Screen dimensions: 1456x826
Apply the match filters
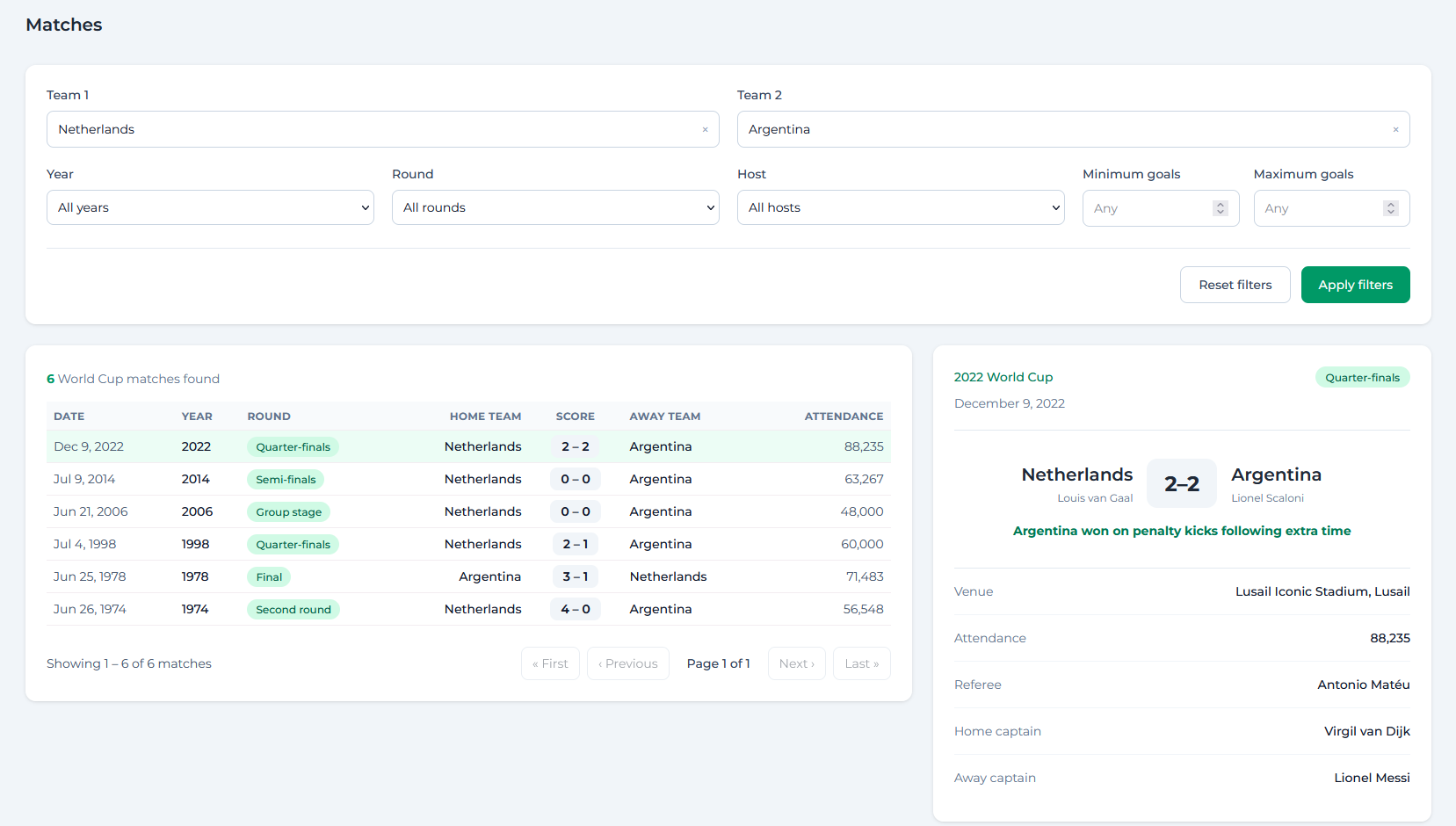(x=1355, y=285)
